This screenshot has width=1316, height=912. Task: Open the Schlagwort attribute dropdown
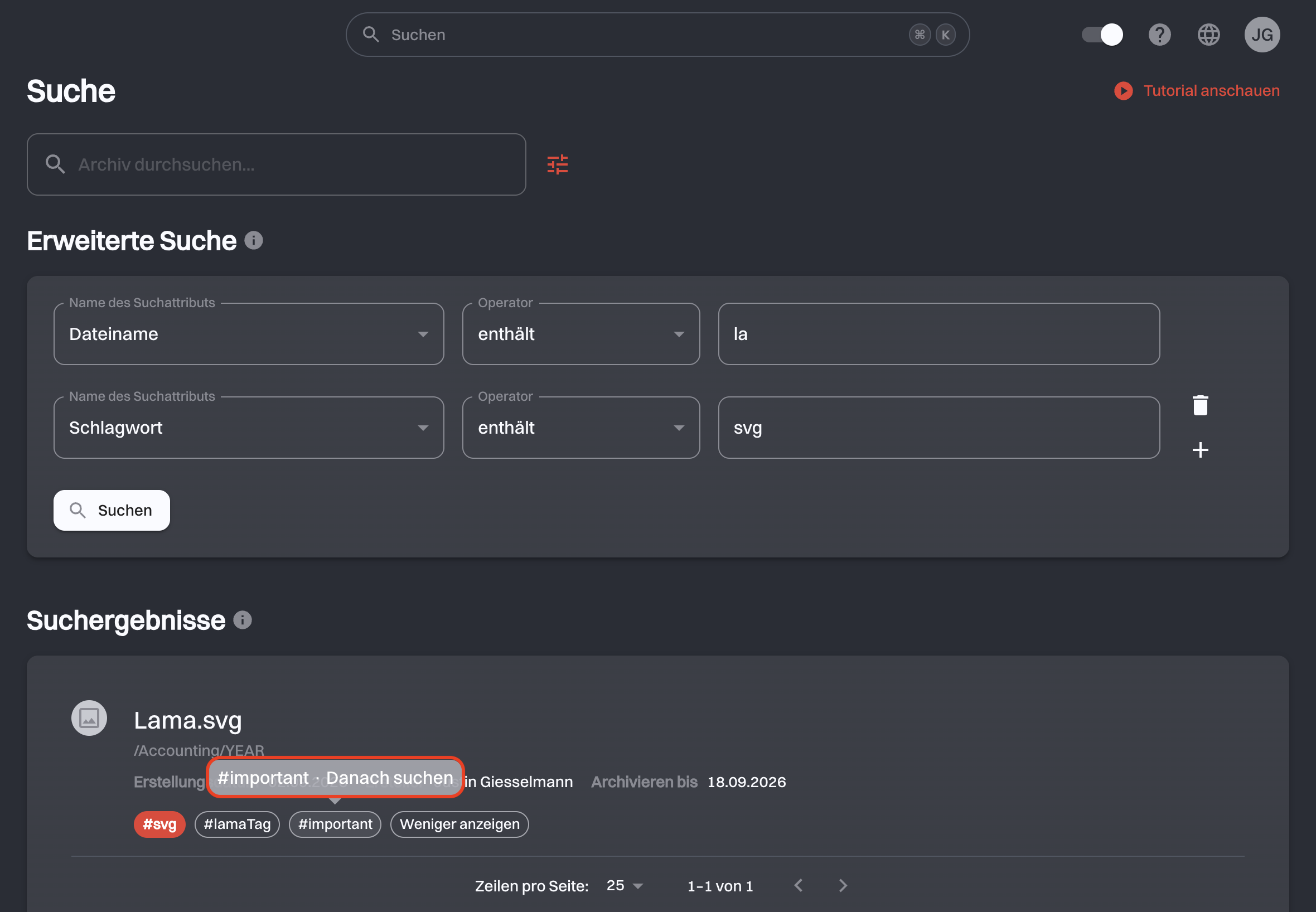[x=249, y=428]
